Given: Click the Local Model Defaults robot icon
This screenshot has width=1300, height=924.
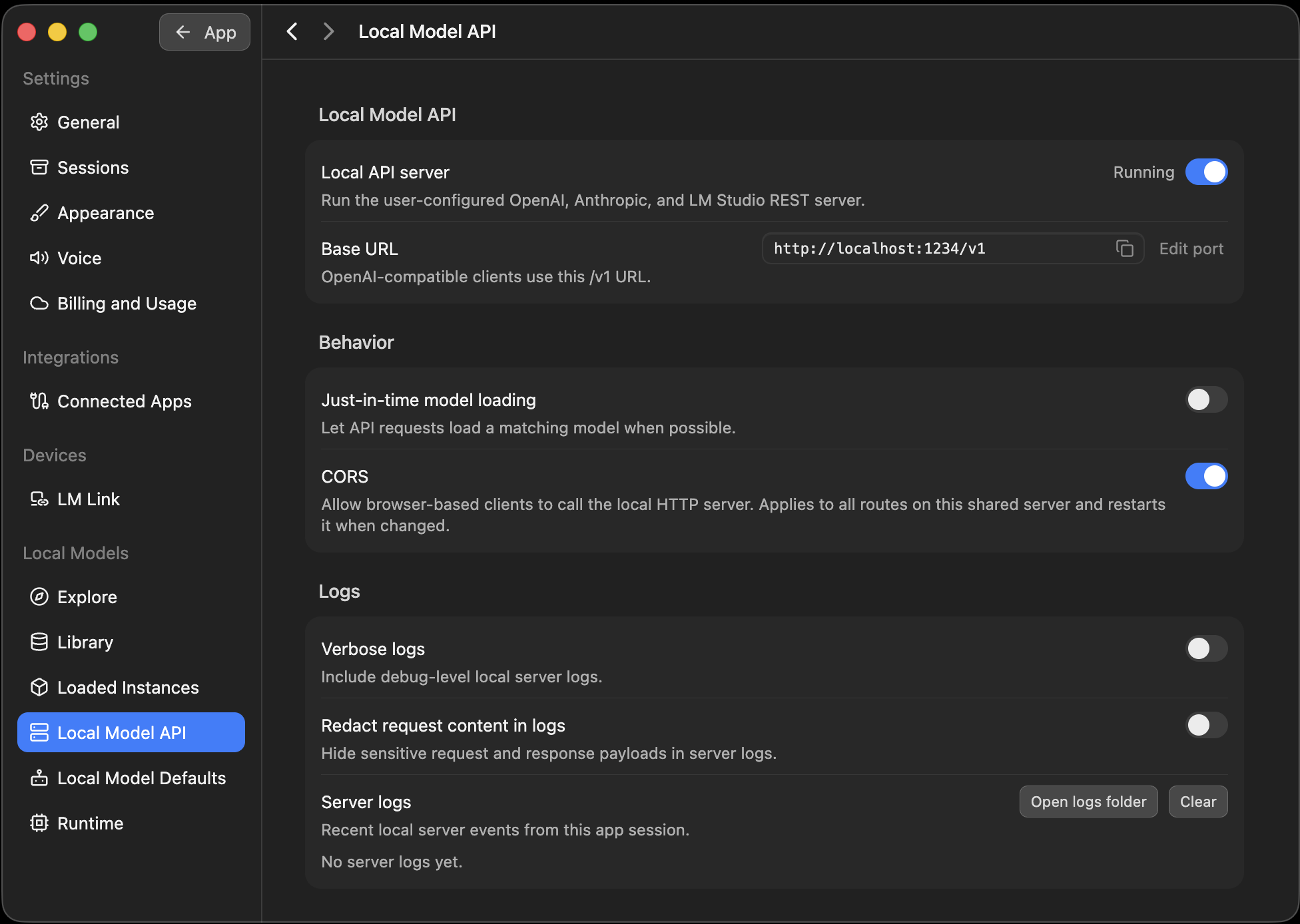Looking at the screenshot, I should coord(39,778).
